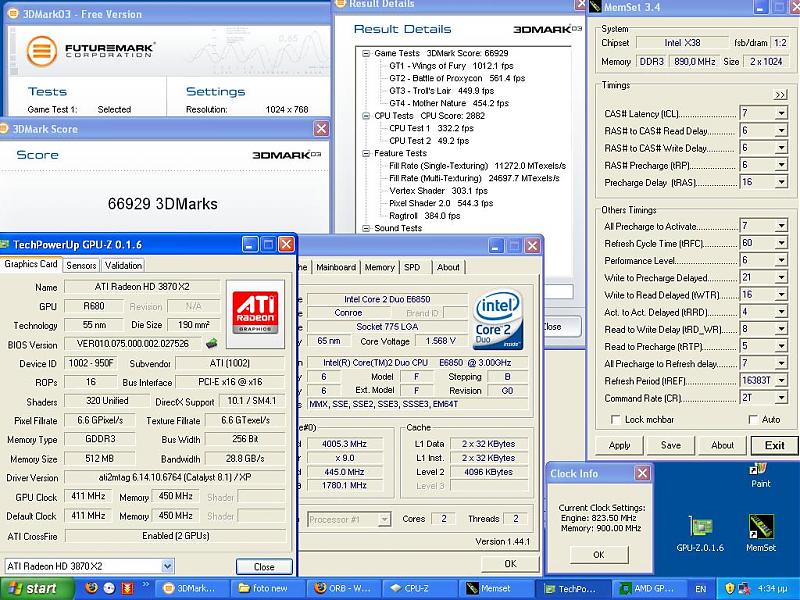Collapse the Sound Tests tree node
800x600 pixels.
tap(365, 228)
